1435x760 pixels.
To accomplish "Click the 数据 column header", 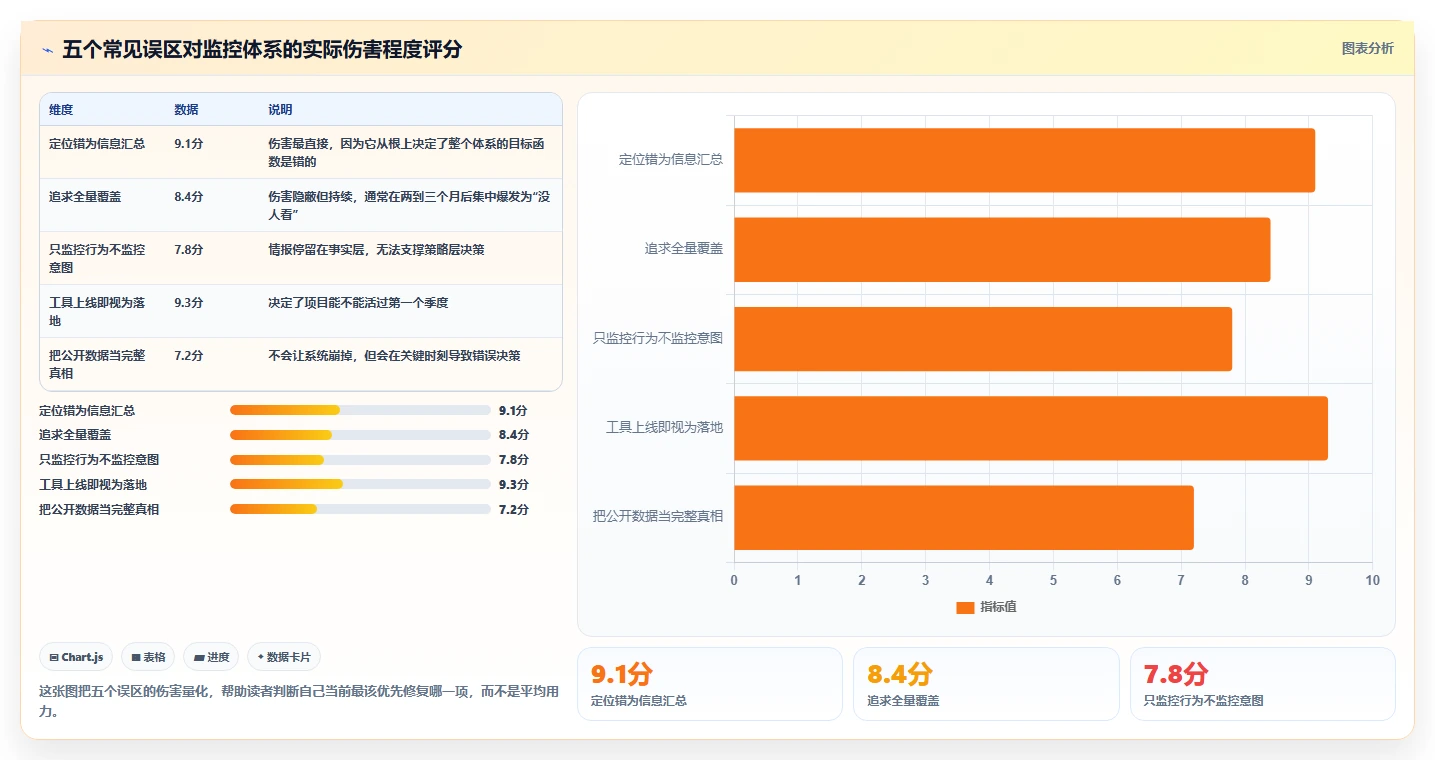I will (186, 110).
